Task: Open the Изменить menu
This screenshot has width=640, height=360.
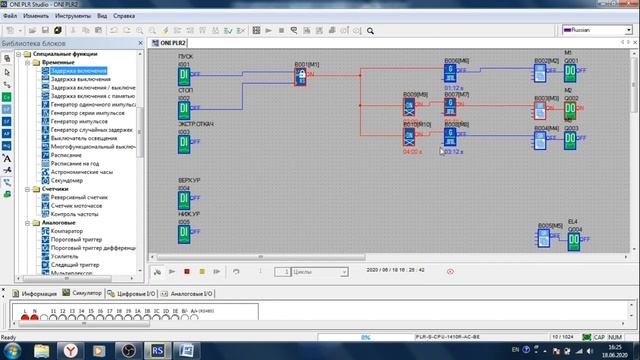Action: [36, 16]
